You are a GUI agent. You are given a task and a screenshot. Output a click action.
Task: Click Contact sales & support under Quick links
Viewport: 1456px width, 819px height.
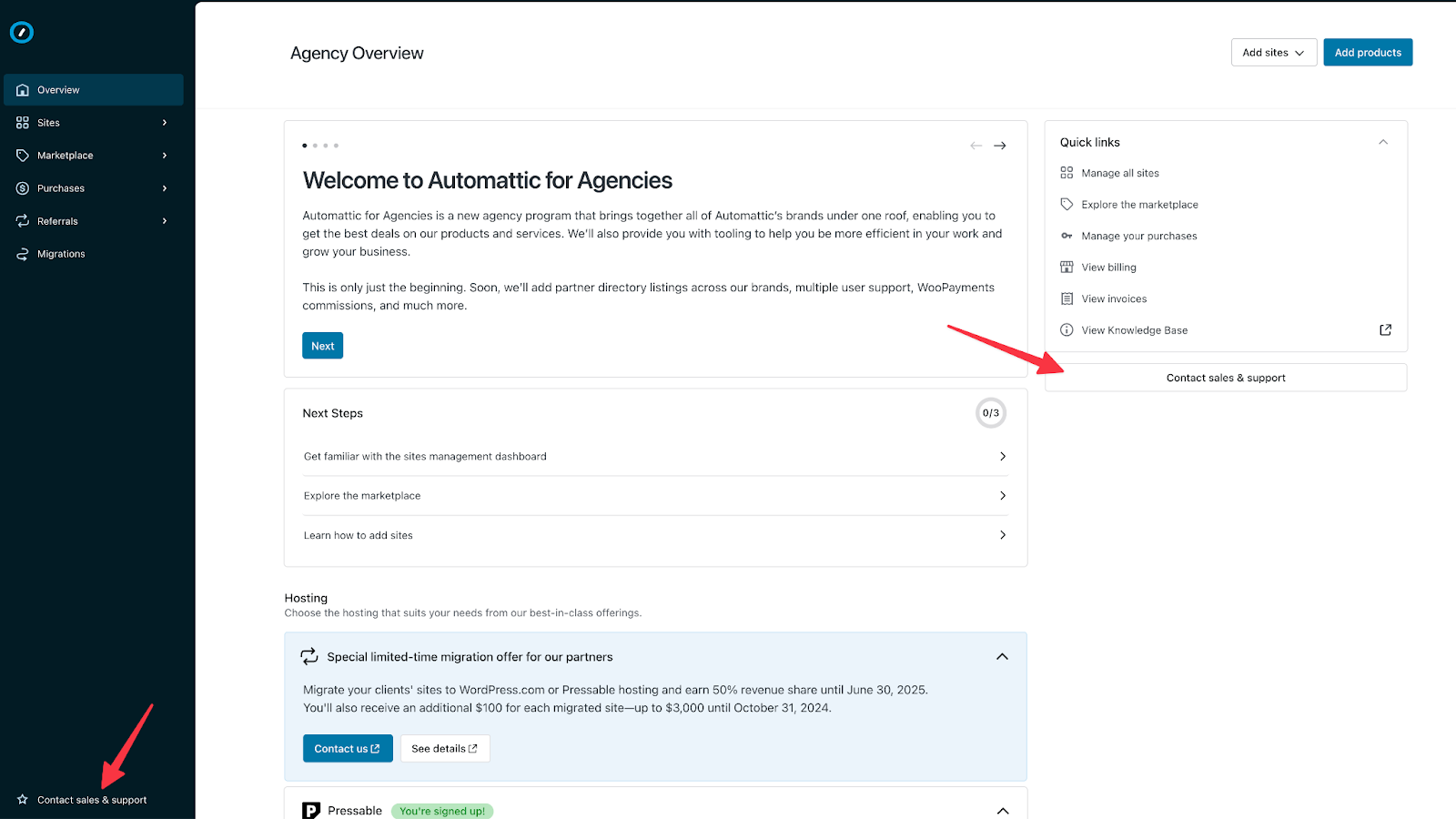click(x=1225, y=378)
